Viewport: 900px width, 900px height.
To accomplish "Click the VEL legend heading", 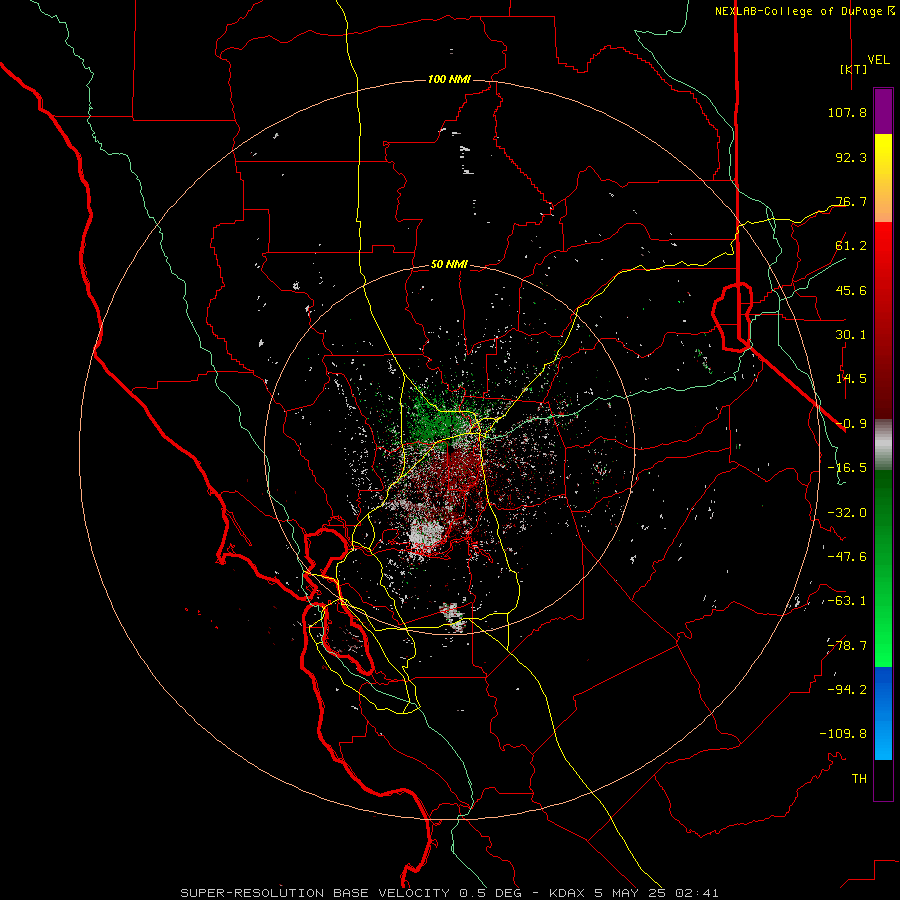I will tap(879, 60).
